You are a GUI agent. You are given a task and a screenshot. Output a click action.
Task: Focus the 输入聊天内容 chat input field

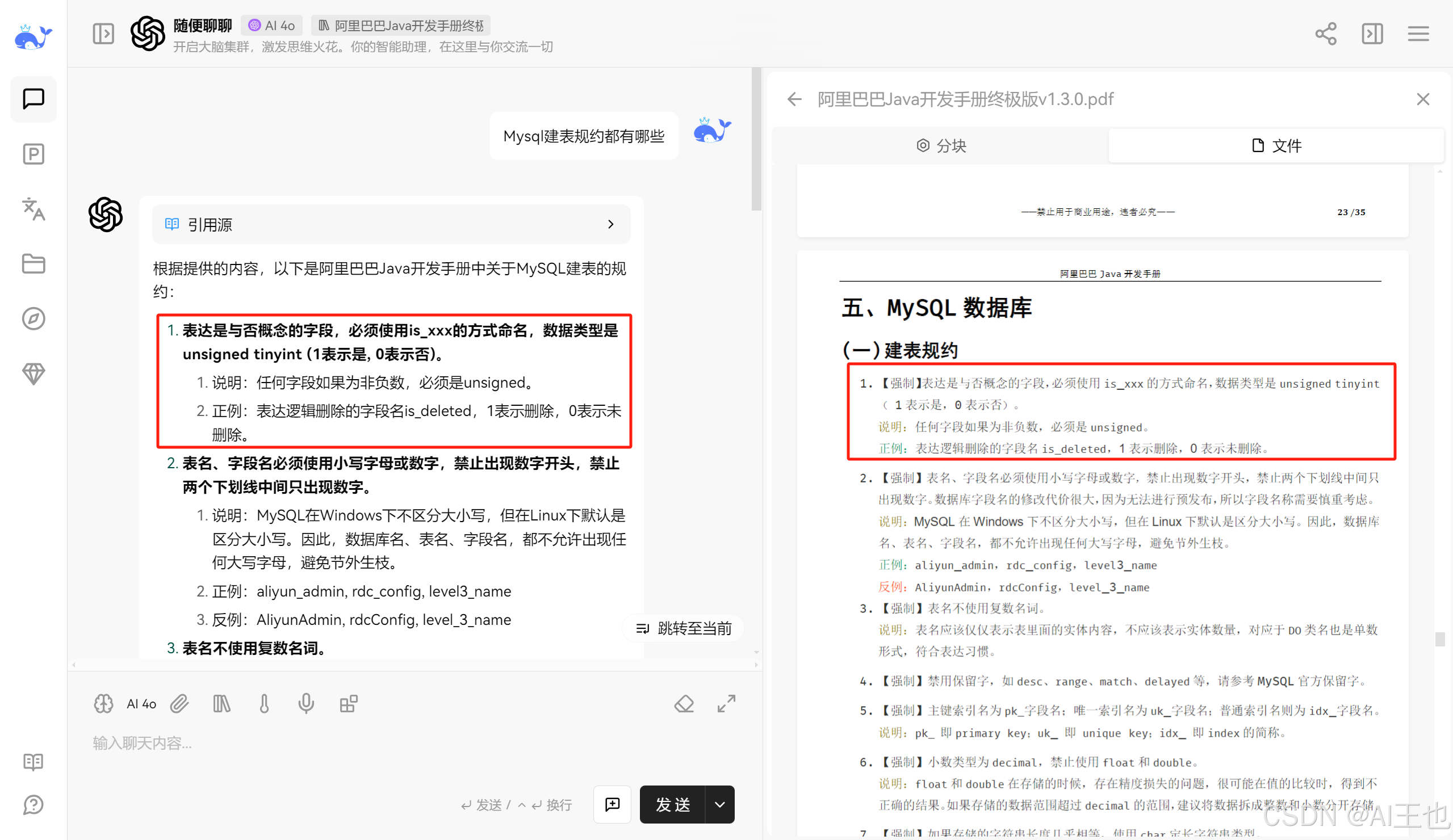coord(414,742)
